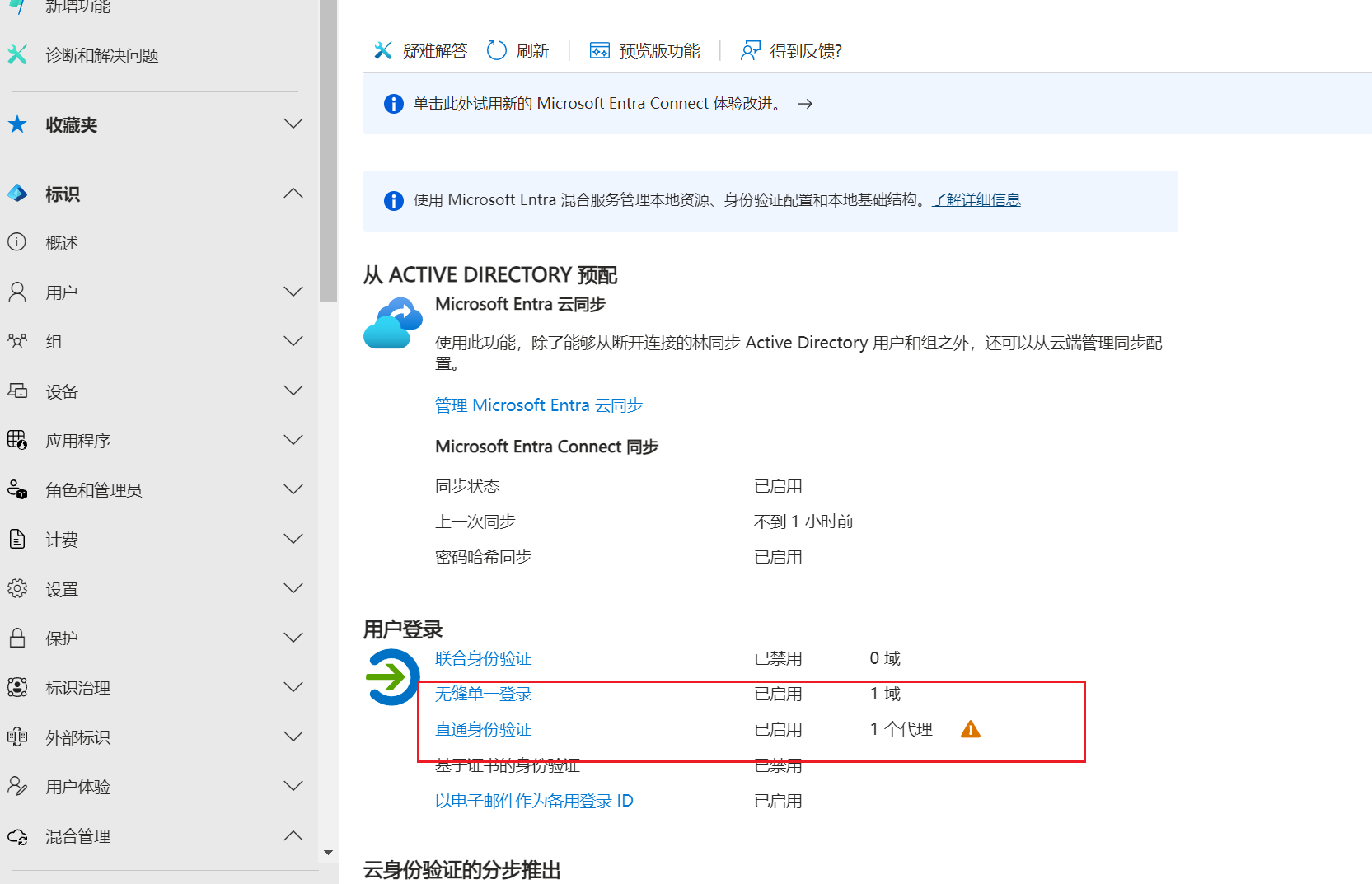The width and height of the screenshot is (1372, 884).
Task: Expand the 外部标识 menu chevron
Action: coord(293,737)
